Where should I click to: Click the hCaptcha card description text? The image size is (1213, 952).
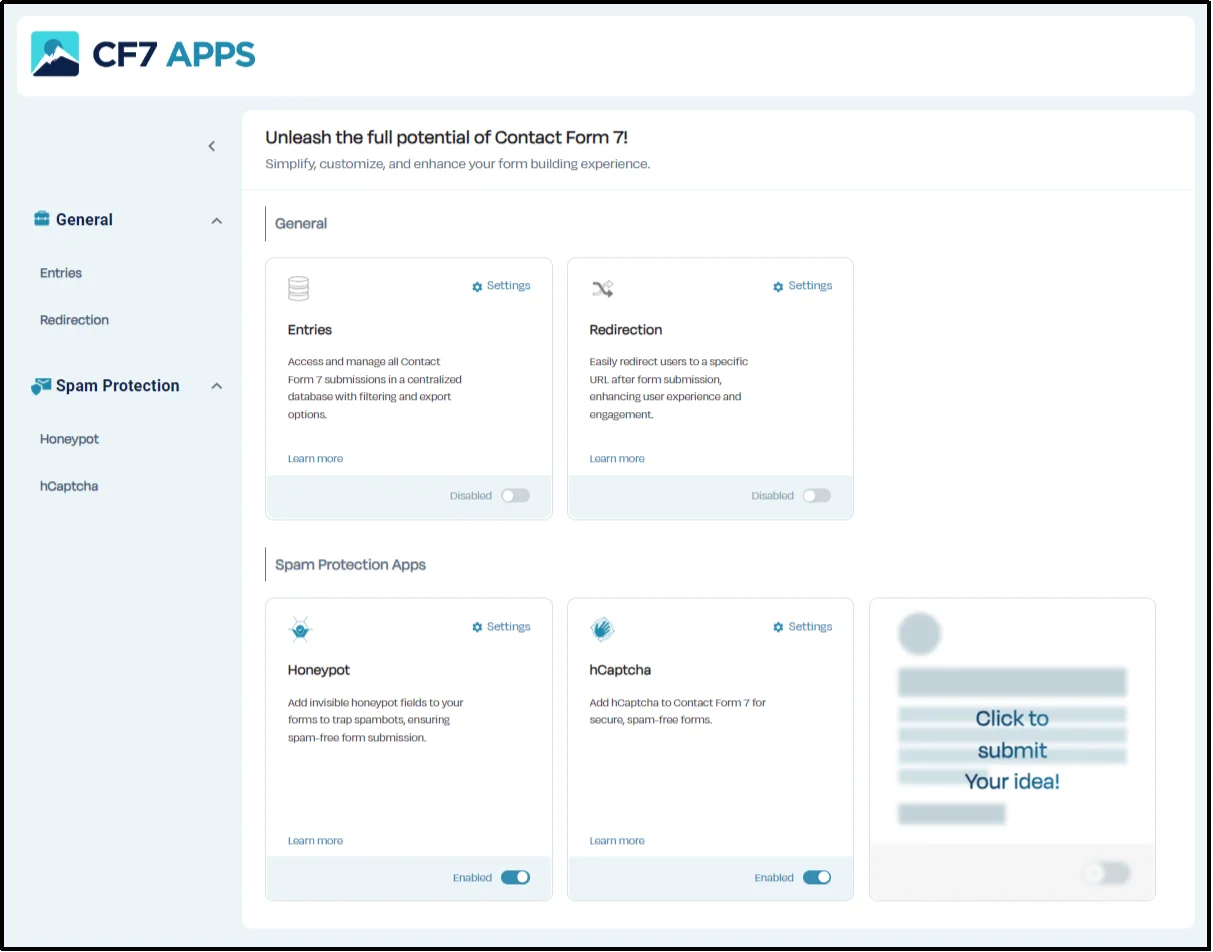click(678, 711)
